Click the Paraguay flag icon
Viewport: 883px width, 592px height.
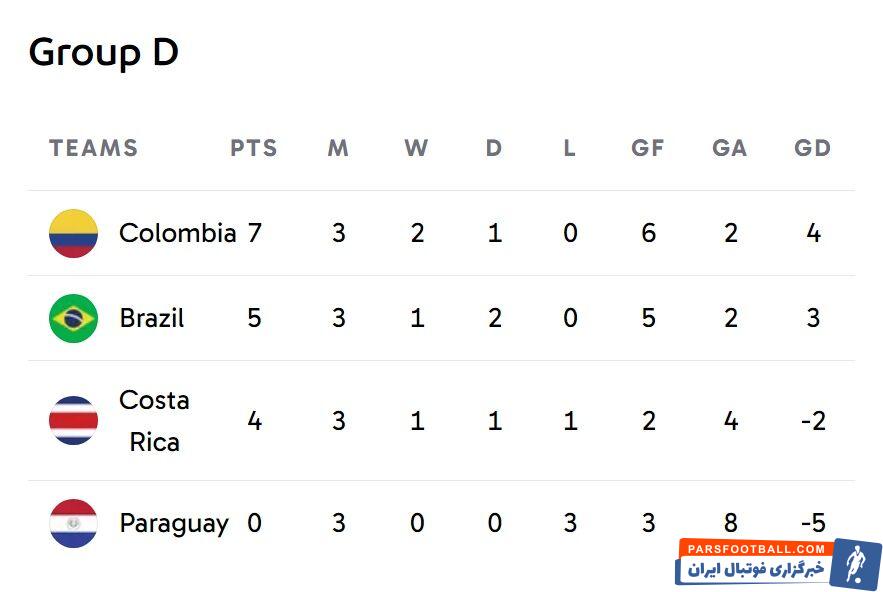[x=73, y=523]
